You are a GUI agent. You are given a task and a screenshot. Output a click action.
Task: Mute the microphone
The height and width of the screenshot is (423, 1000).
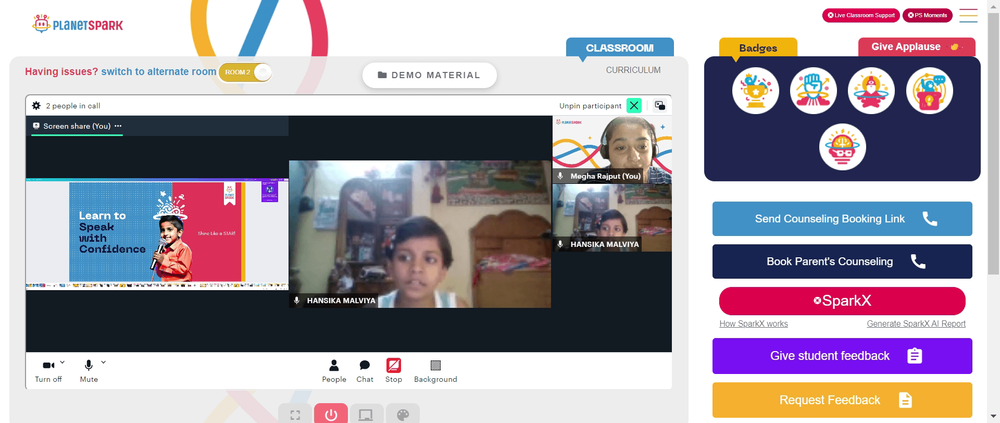tap(89, 371)
